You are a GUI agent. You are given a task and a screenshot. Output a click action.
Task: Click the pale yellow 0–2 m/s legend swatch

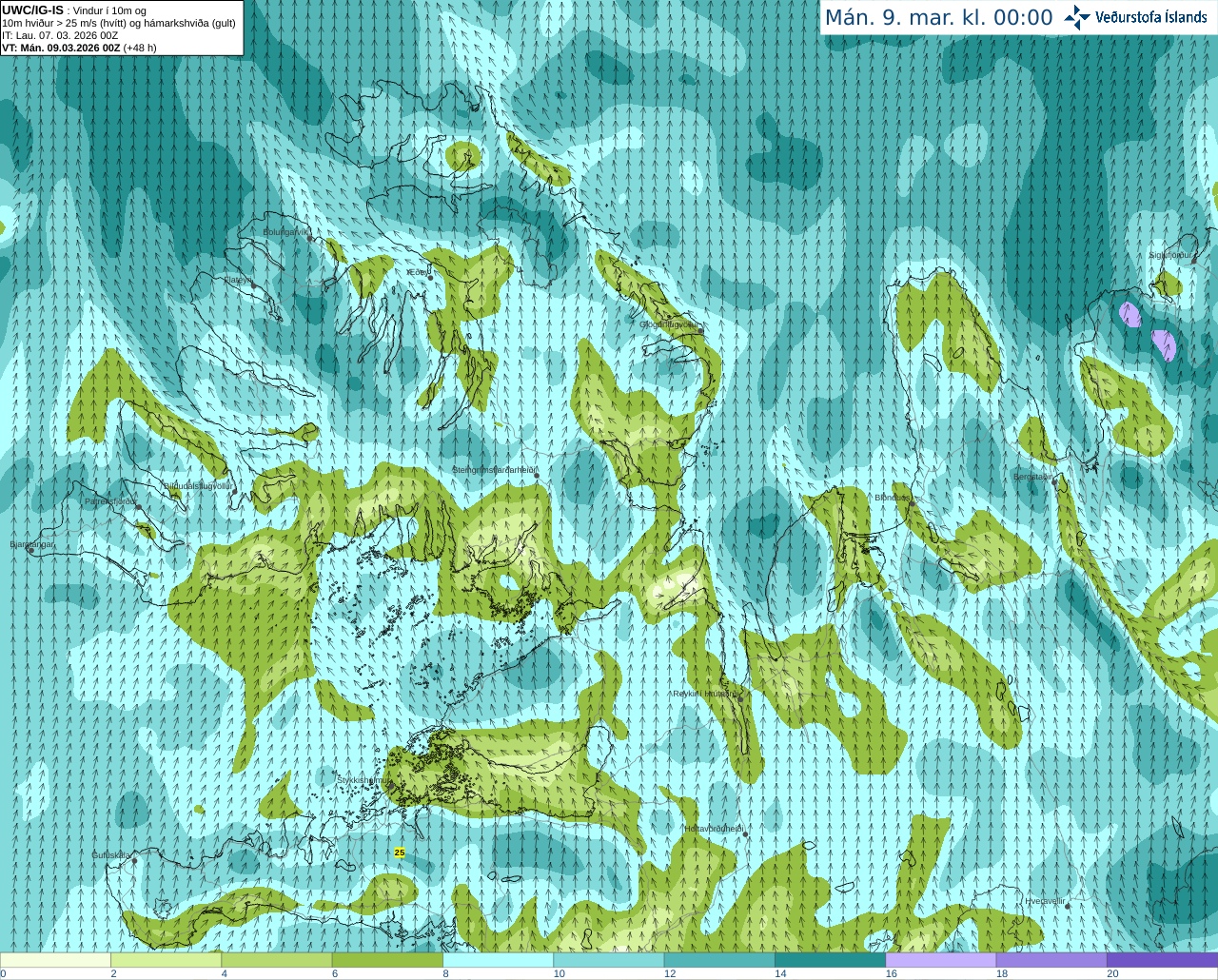(x=55, y=960)
